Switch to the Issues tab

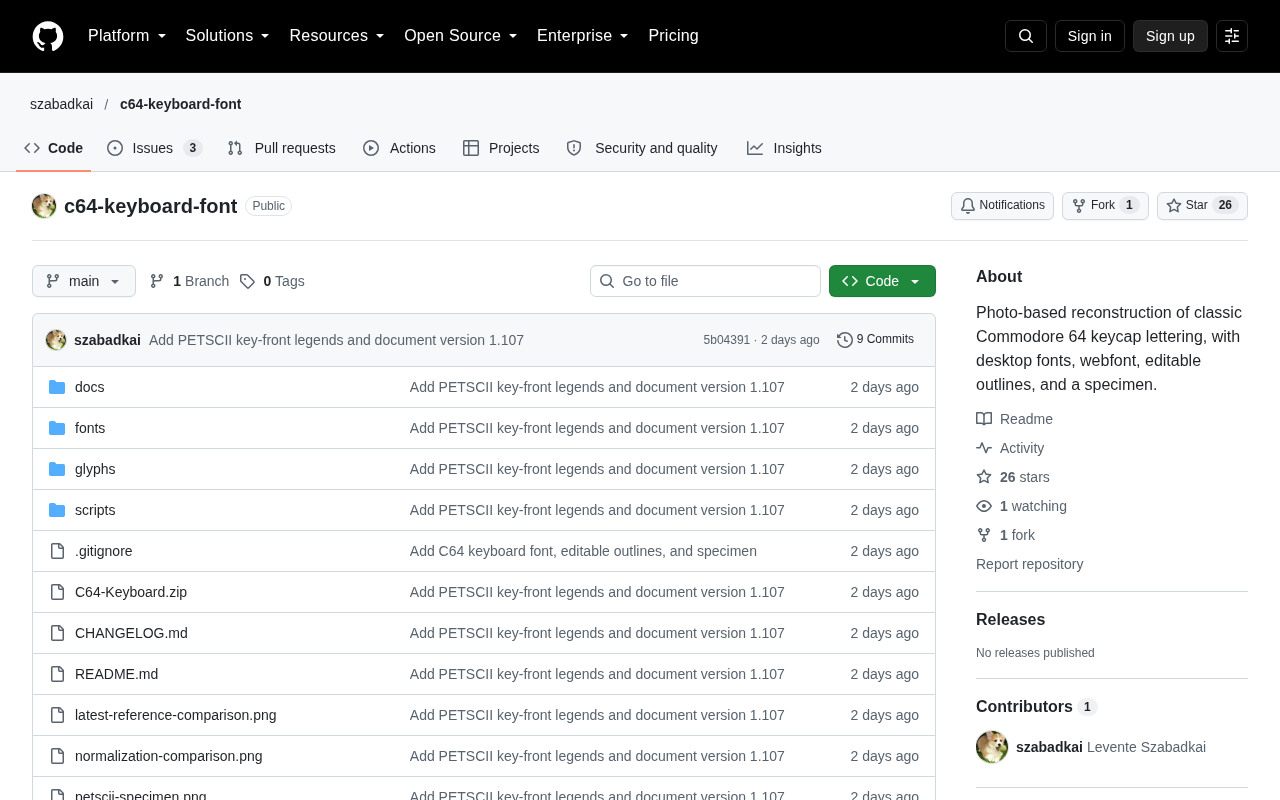click(x=155, y=148)
